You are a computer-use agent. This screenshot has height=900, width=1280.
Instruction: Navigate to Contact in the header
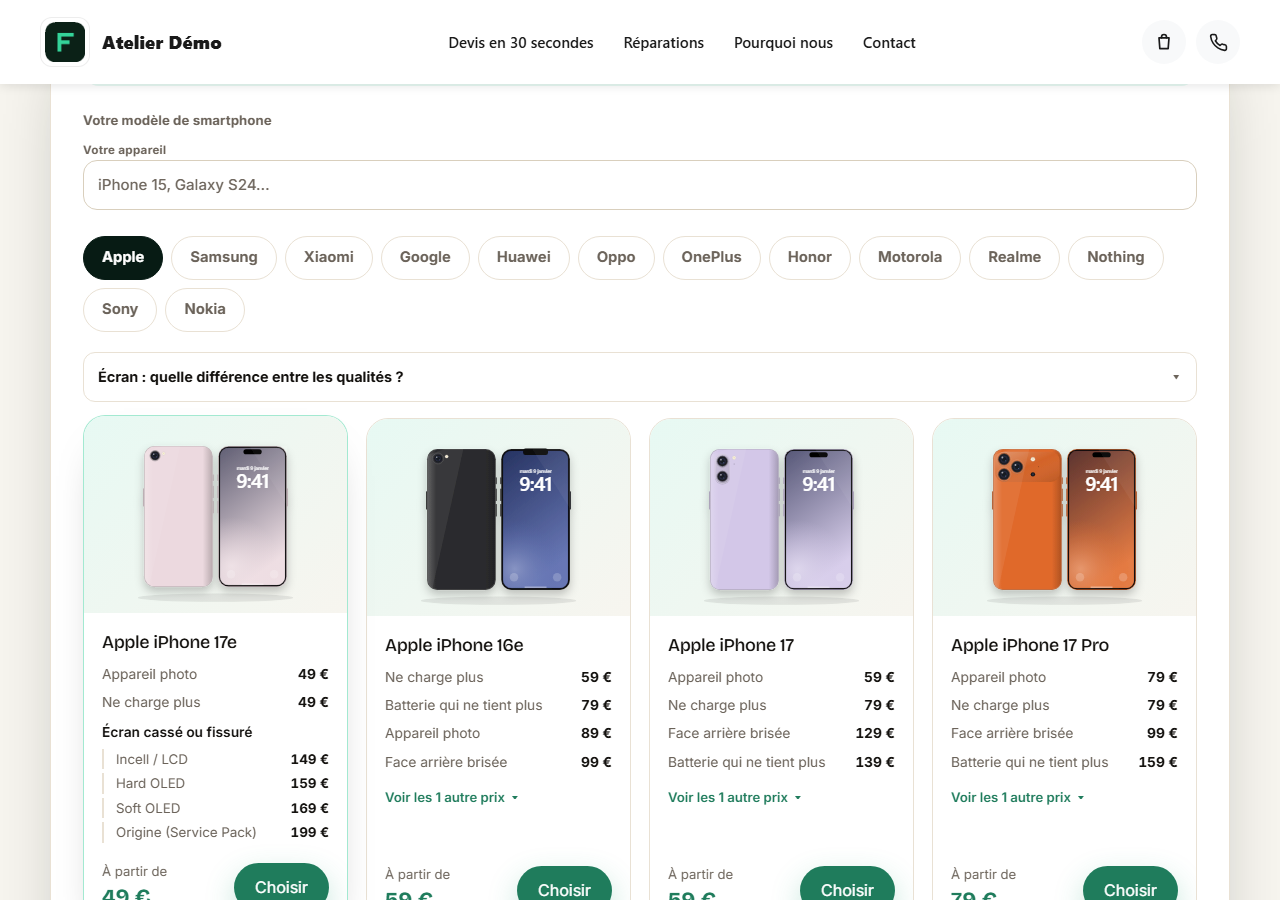pos(889,43)
